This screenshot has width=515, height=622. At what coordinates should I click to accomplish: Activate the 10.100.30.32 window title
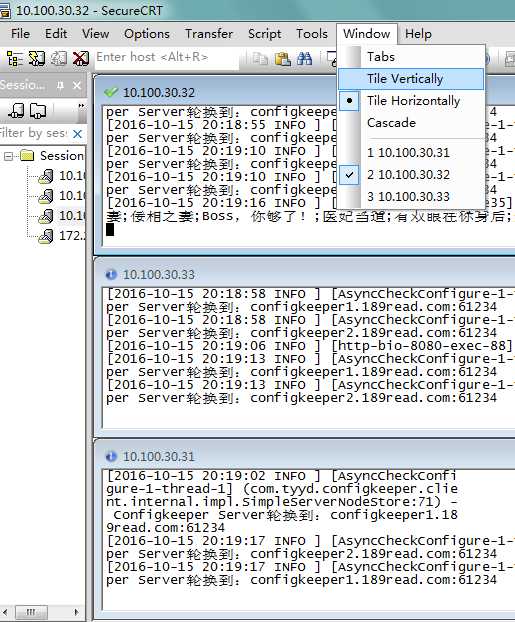point(159,93)
